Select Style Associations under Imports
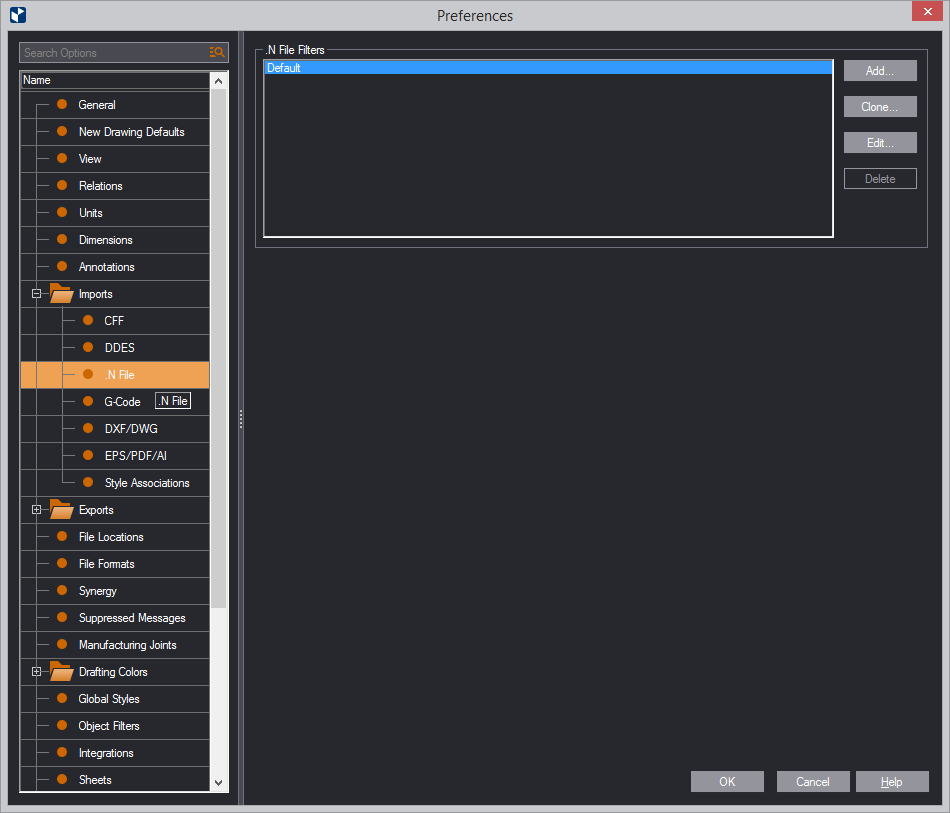Image resolution: width=950 pixels, height=813 pixels. (147, 483)
